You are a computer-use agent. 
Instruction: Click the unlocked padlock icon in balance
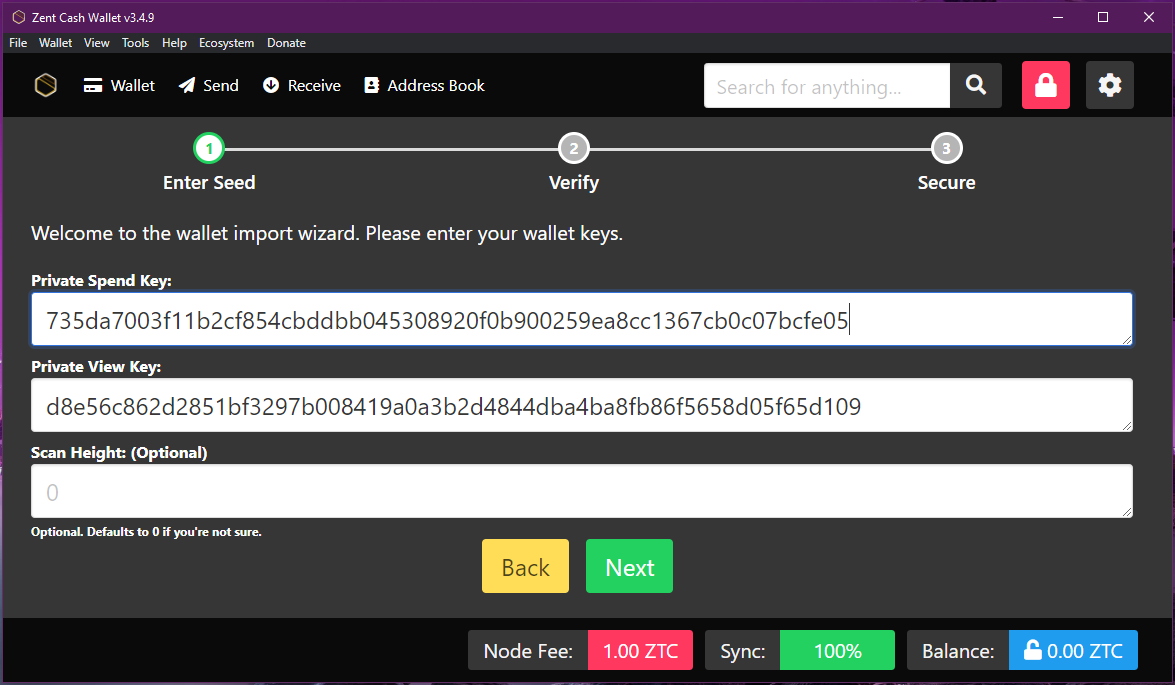click(x=1033, y=649)
